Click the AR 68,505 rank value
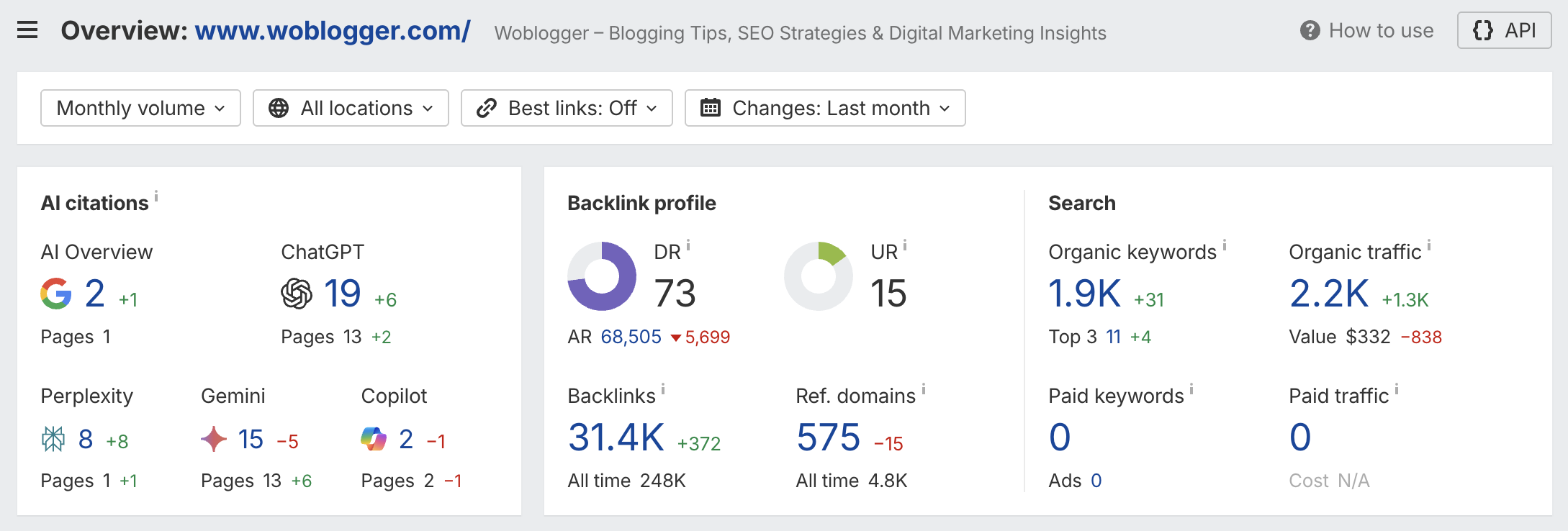The height and width of the screenshot is (531, 1568). (x=631, y=337)
